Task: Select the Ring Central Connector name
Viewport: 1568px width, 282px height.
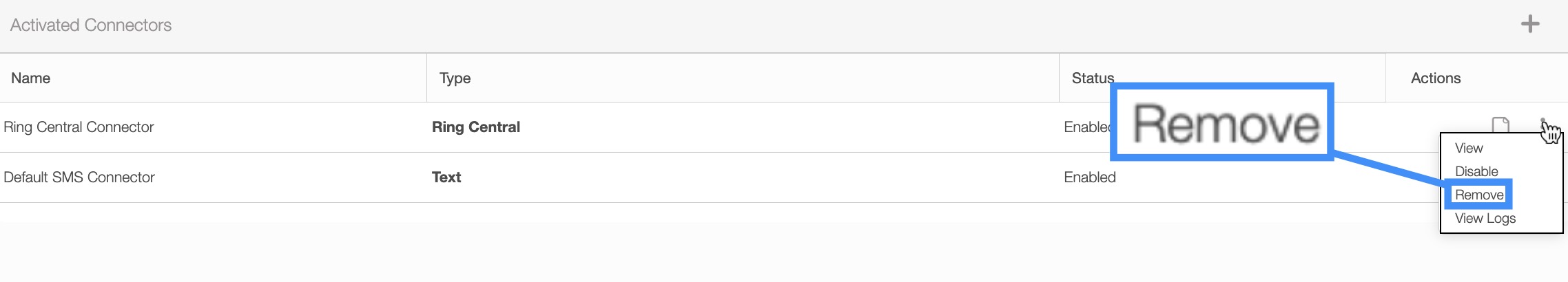Action: 79,127
